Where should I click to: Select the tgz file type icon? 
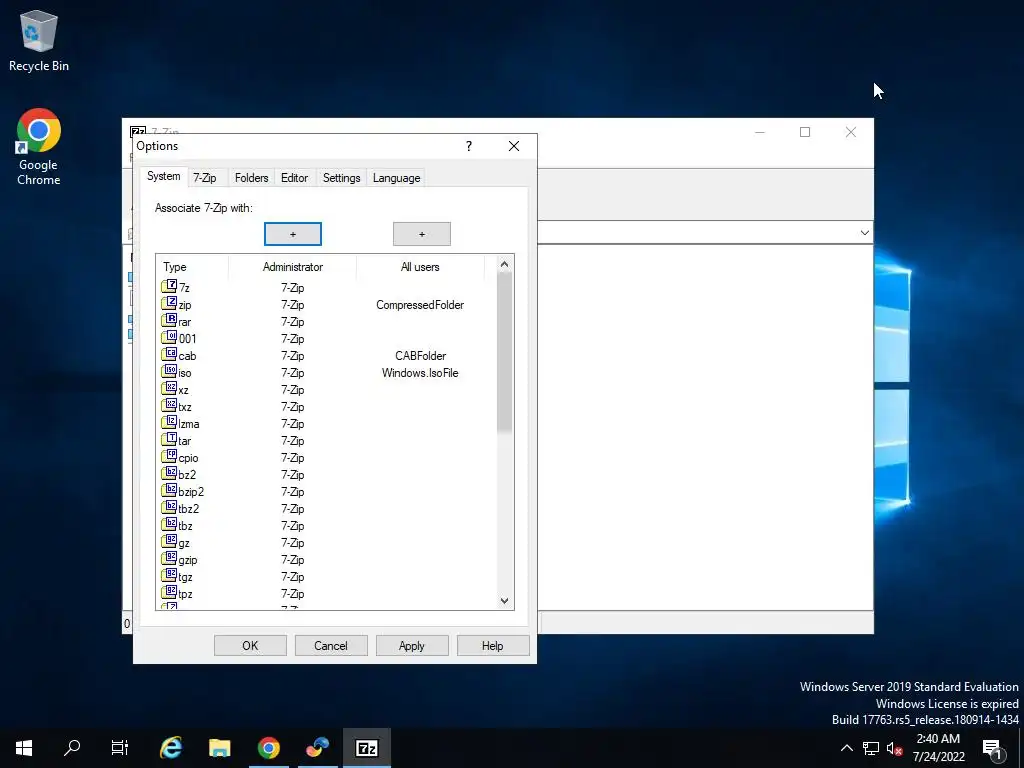(x=169, y=575)
